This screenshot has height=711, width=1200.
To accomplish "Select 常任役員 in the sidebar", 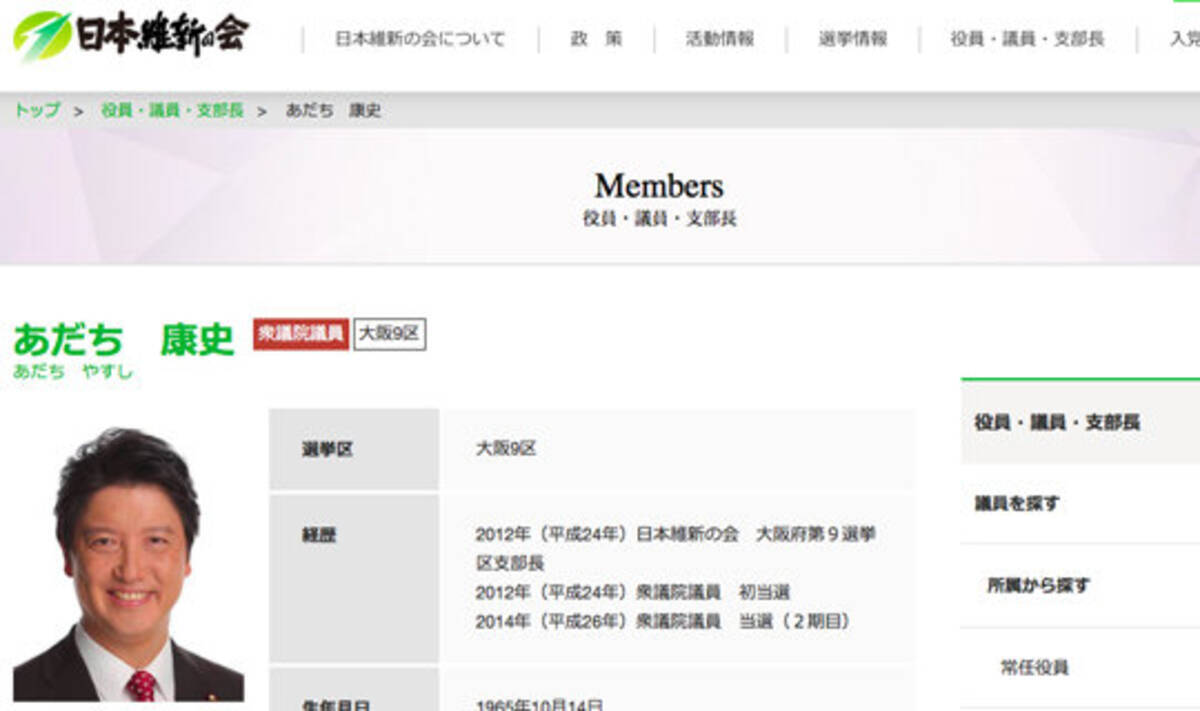I will point(1034,667).
